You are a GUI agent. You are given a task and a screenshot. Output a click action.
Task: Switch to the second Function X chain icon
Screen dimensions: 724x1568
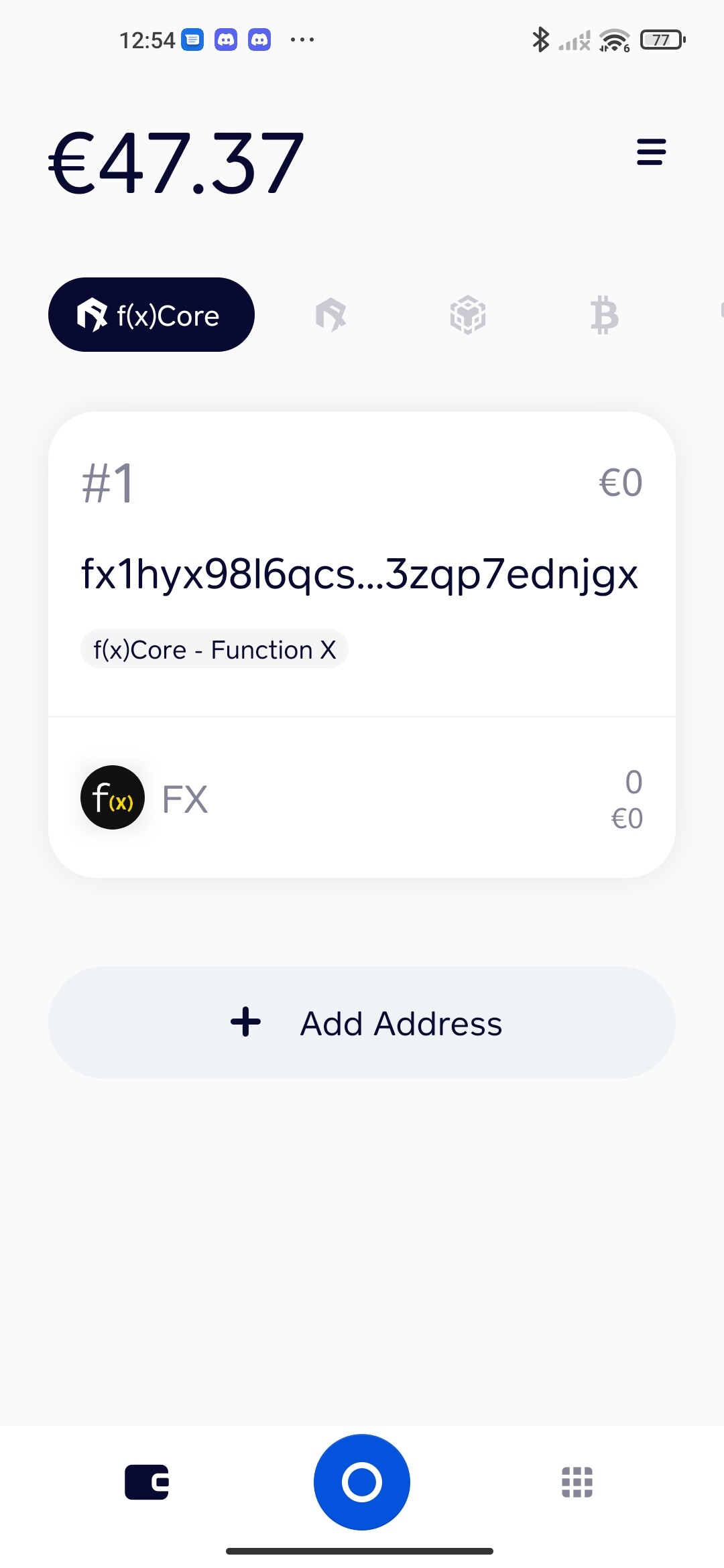coord(331,315)
